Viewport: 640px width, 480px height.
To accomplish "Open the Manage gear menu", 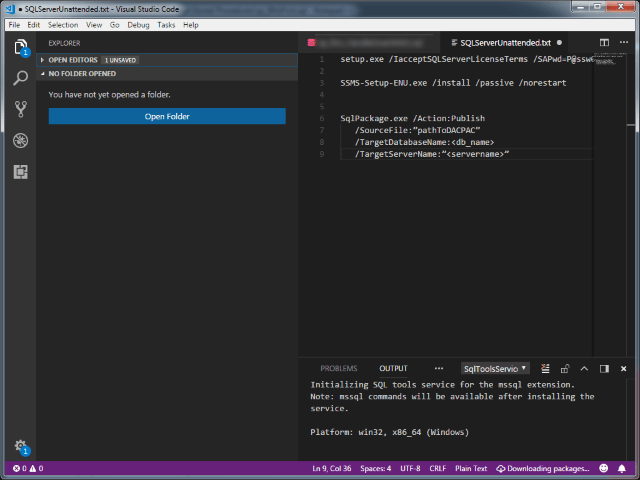I will tap(20, 445).
